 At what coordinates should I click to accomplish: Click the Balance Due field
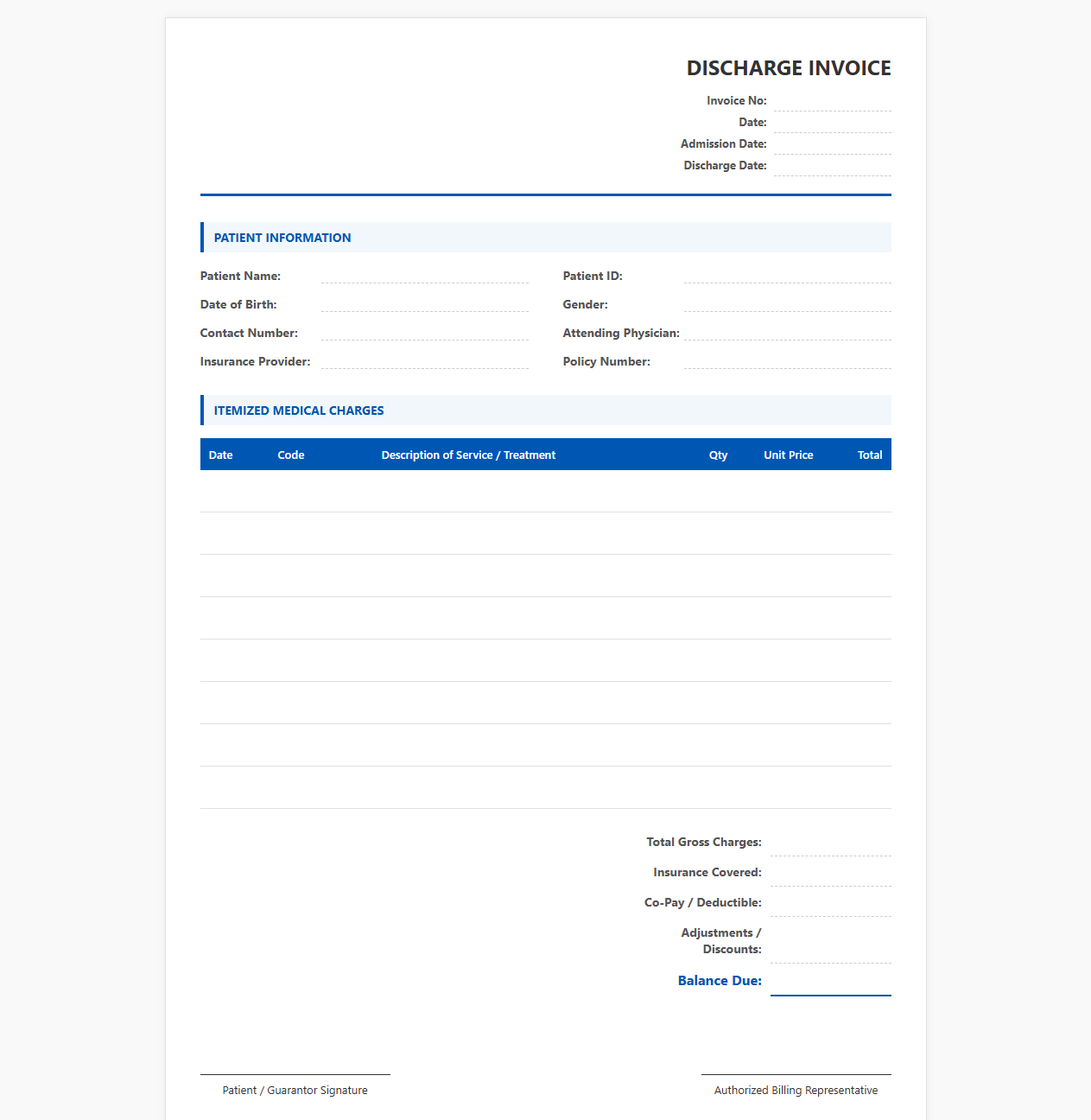pyautogui.click(x=830, y=982)
